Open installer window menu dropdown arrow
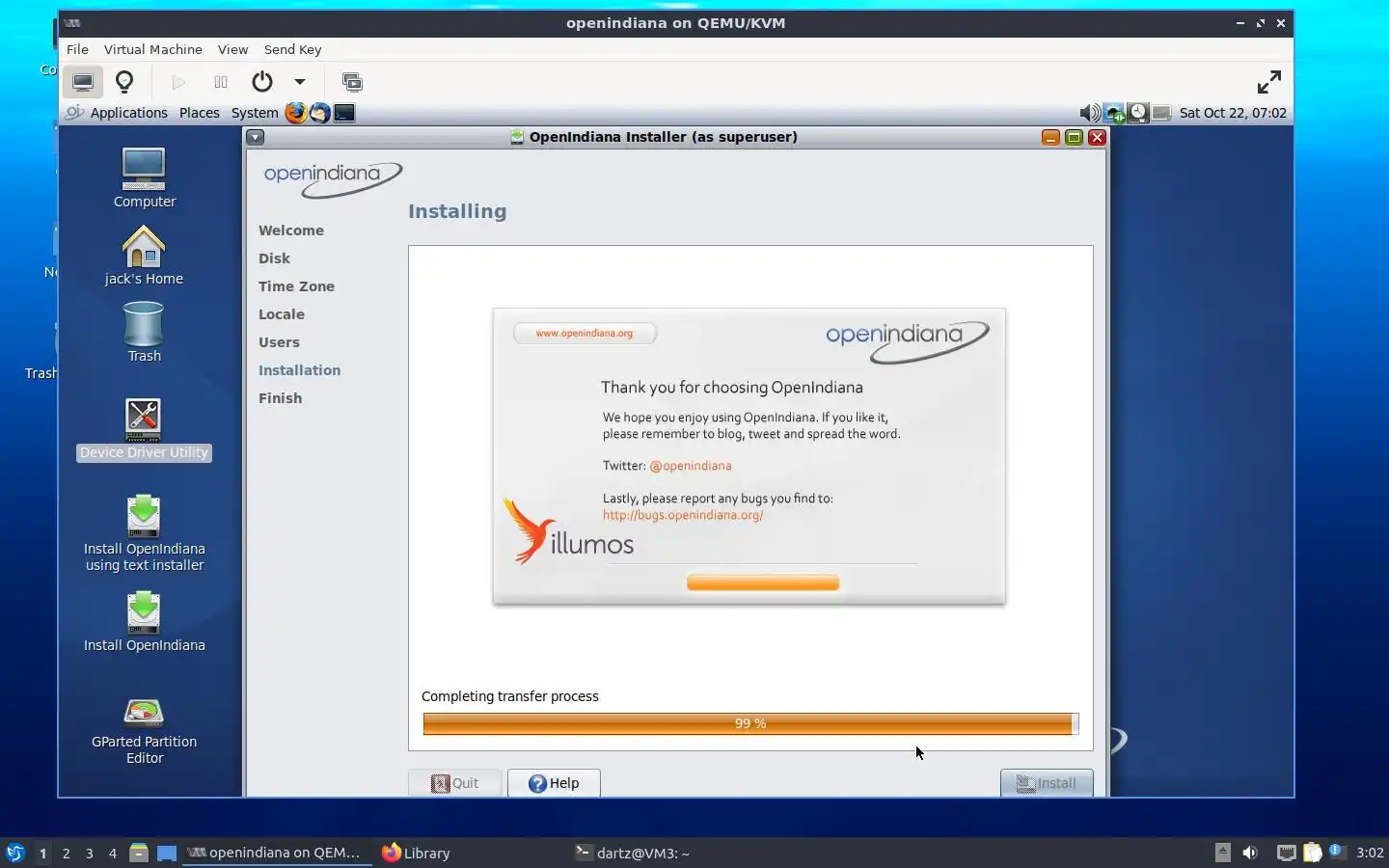Image resolution: width=1389 pixels, height=868 pixels. click(255, 137)
